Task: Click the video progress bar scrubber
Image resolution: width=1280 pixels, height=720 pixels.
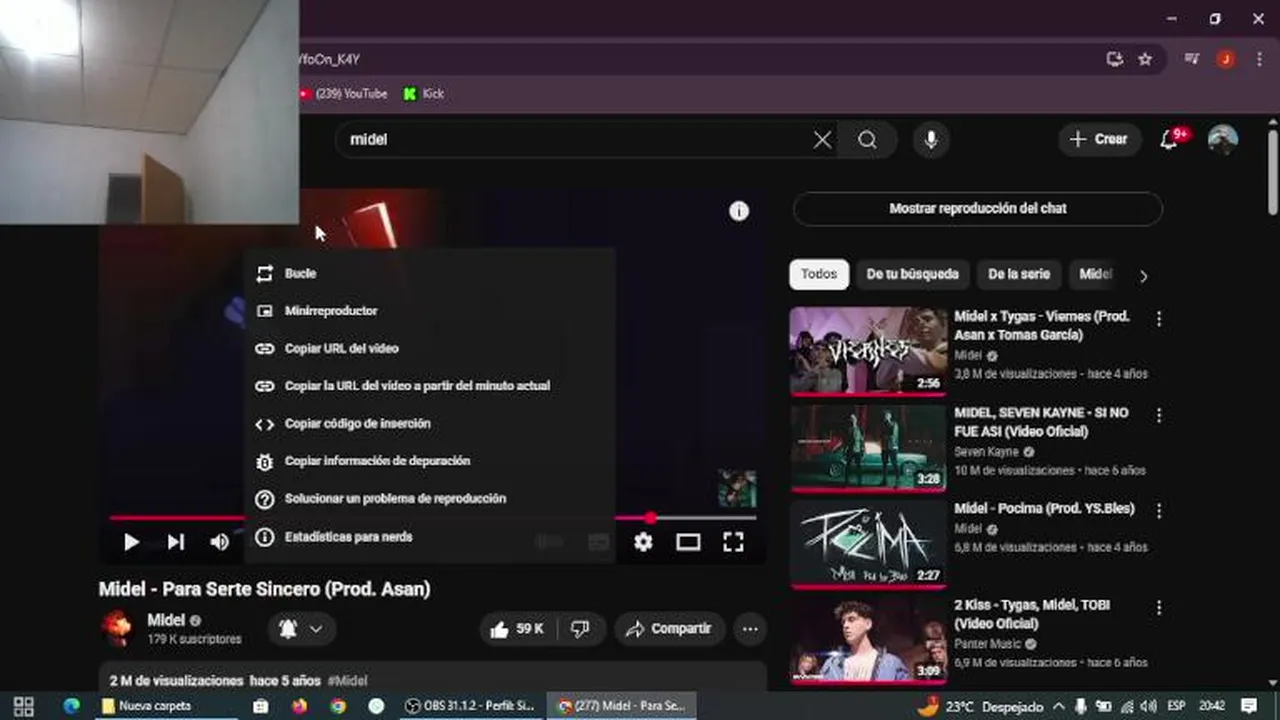Action: tap(651, 518)
